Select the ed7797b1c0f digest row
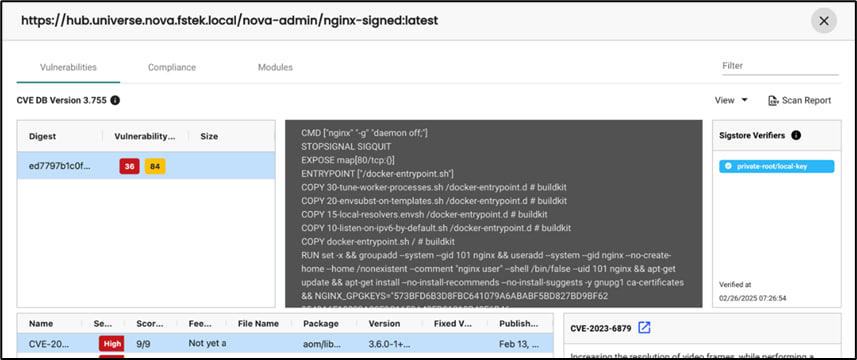The height and width of the screenshot is (360, 857). (146, 166)
